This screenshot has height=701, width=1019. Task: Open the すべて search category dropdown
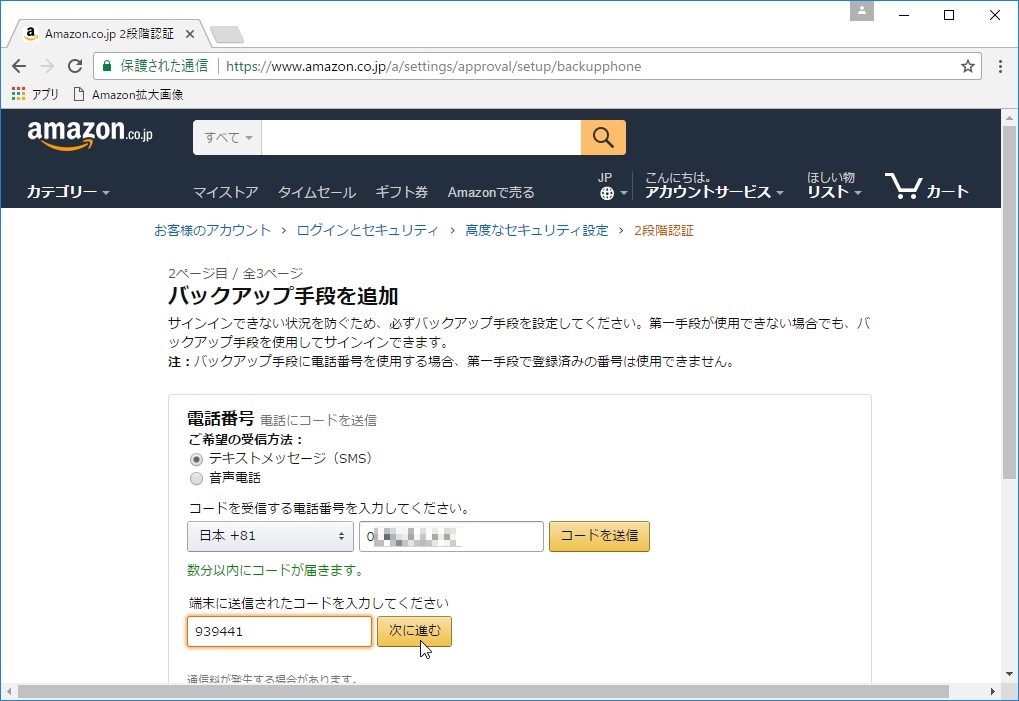[226, 137]
